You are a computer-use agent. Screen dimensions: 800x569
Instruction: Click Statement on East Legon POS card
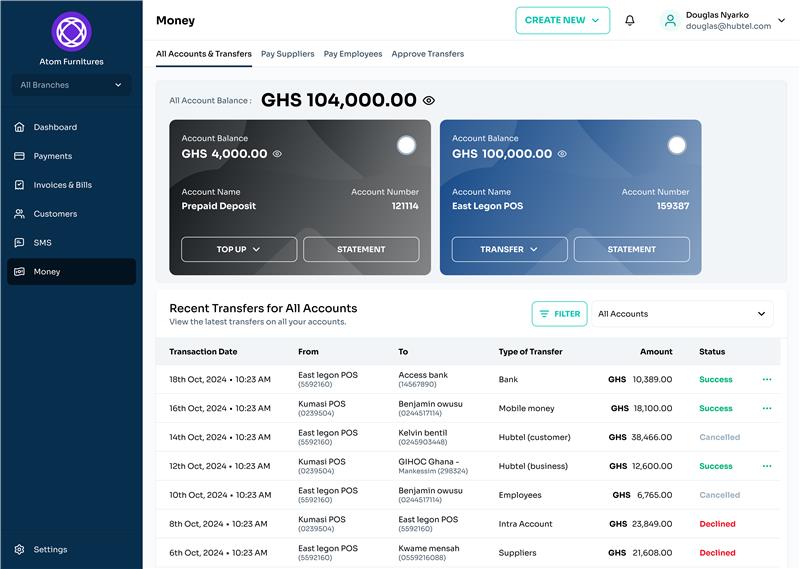tap(631, 249)
